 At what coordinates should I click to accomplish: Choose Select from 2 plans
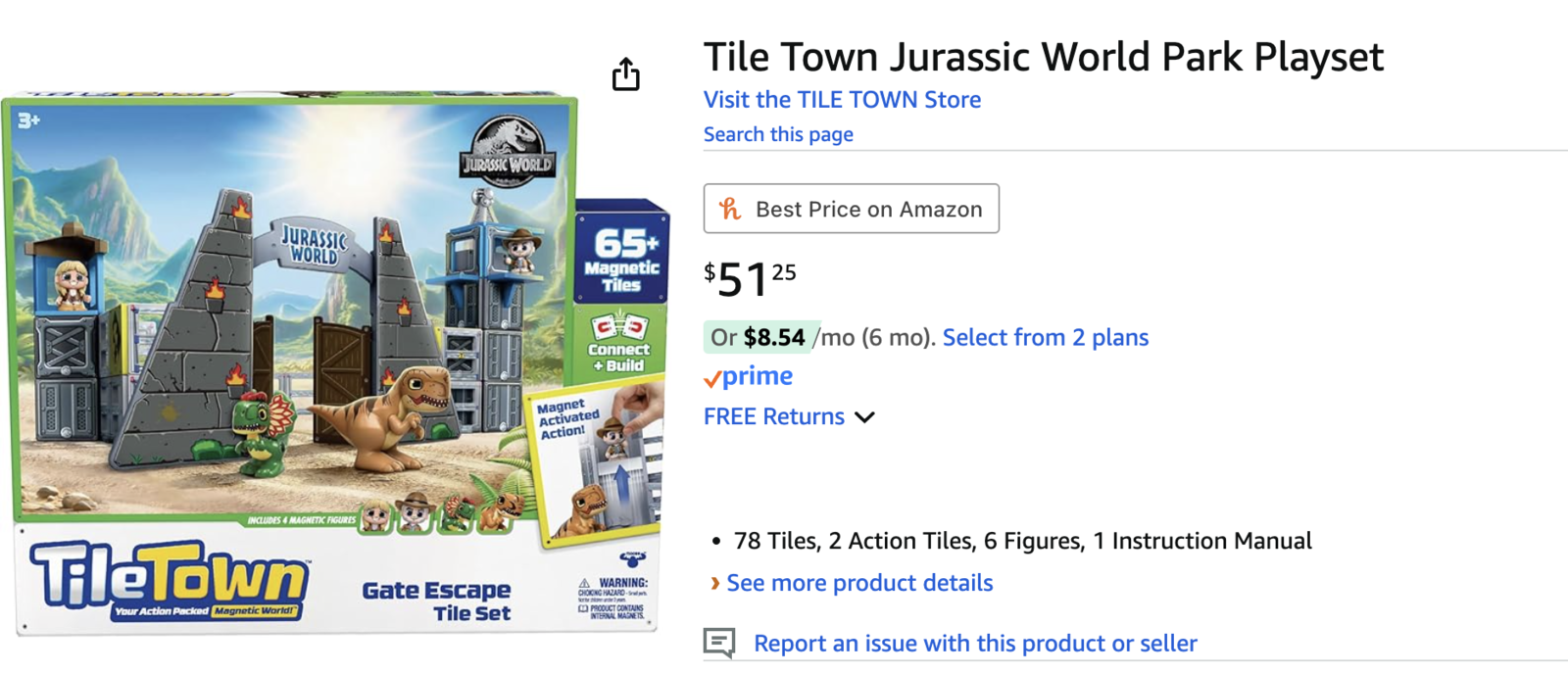pyautogui.click(x=1045, y=338)
